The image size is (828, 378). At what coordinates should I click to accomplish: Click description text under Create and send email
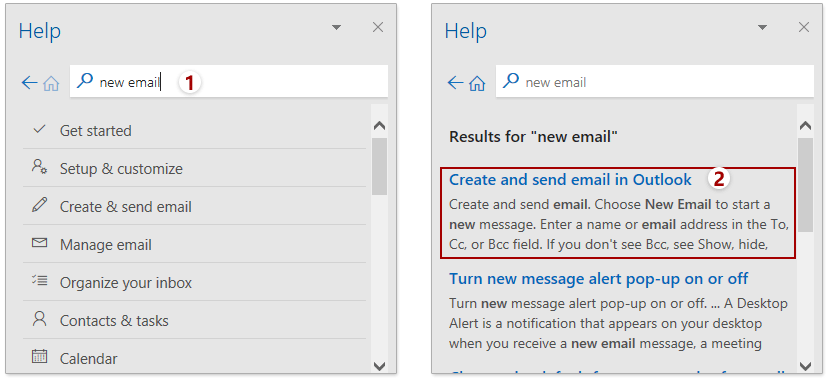(619, 224)
